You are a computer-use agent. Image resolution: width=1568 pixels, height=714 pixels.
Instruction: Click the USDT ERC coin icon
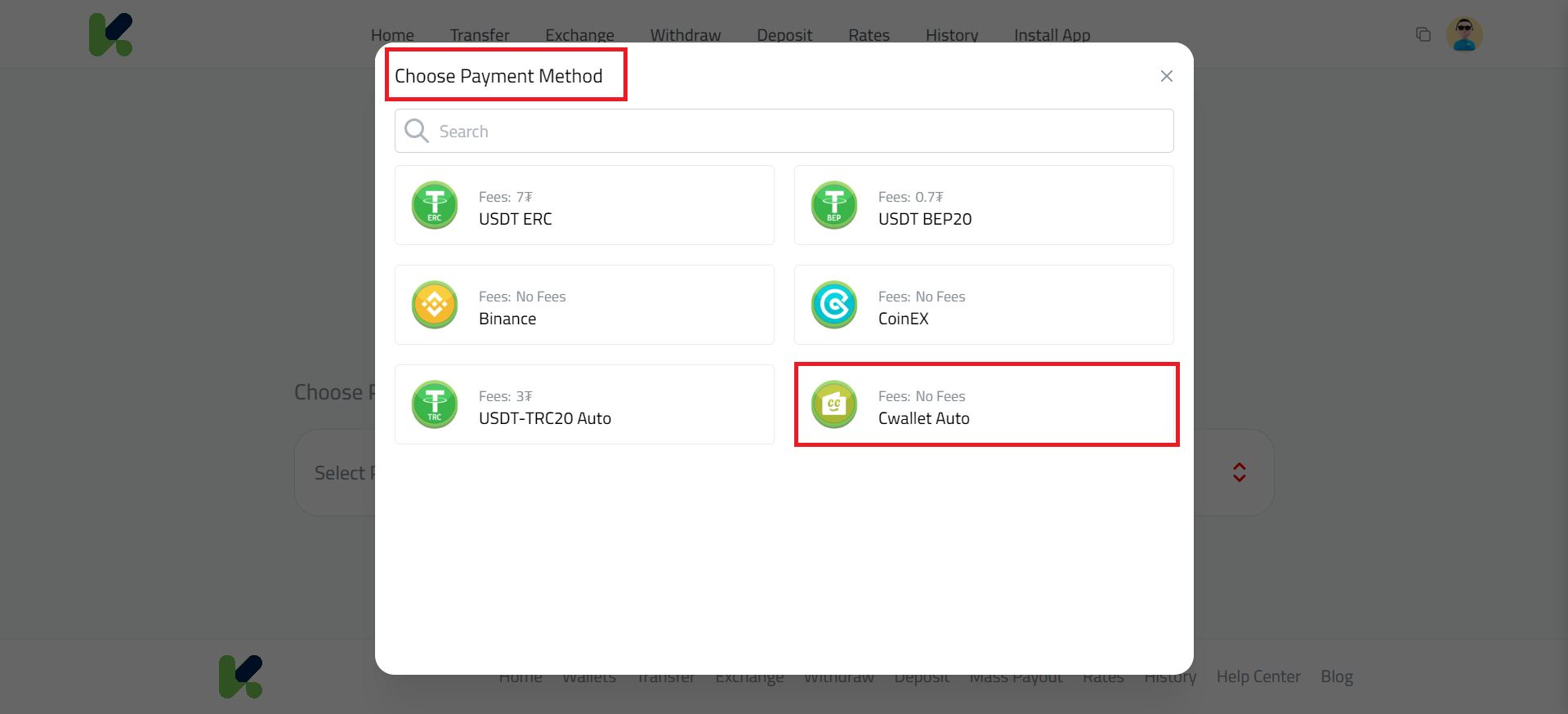(435, 205)
